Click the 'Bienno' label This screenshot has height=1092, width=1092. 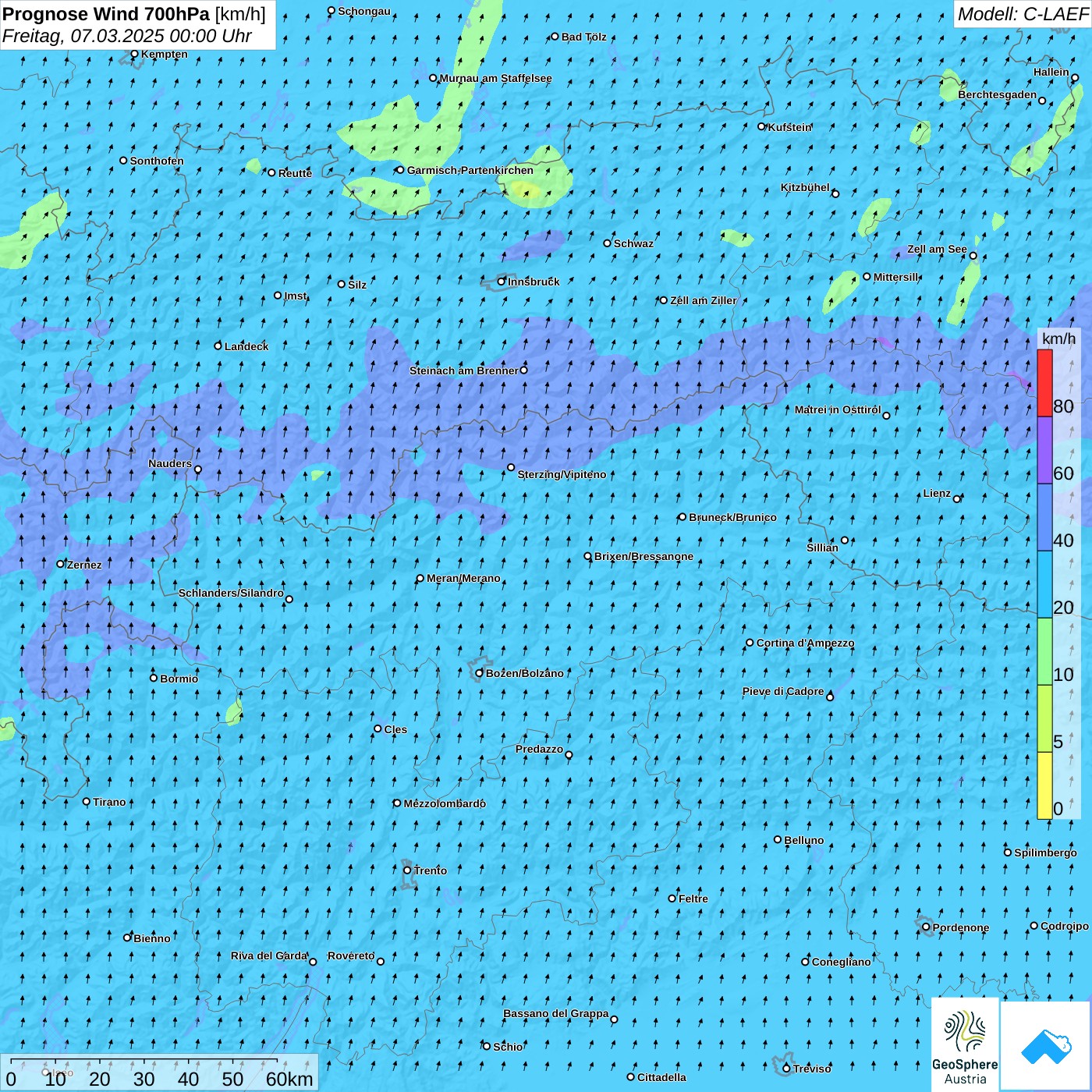tap(151, 938)
